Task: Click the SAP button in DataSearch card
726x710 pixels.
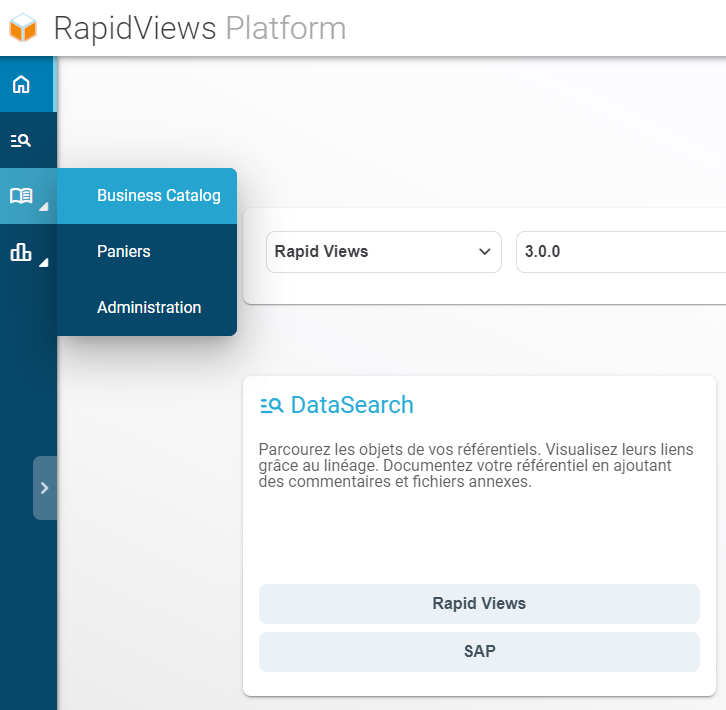Action: (479, 651)
